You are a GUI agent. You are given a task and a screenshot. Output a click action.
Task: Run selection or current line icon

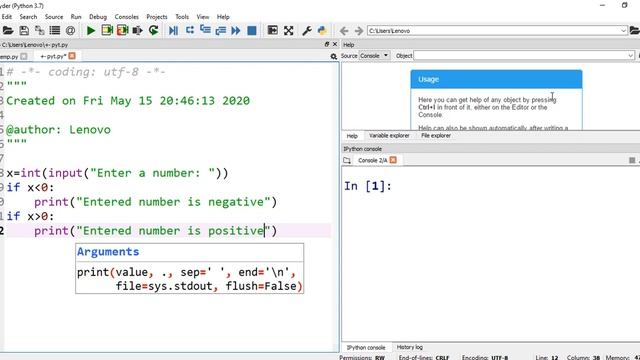[x=138, y=31]
